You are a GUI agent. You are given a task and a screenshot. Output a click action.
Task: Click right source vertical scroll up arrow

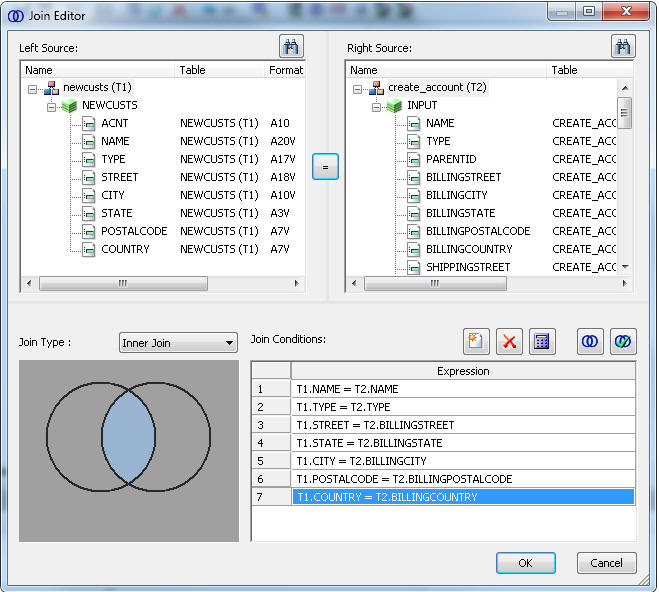tap(625, 88)
